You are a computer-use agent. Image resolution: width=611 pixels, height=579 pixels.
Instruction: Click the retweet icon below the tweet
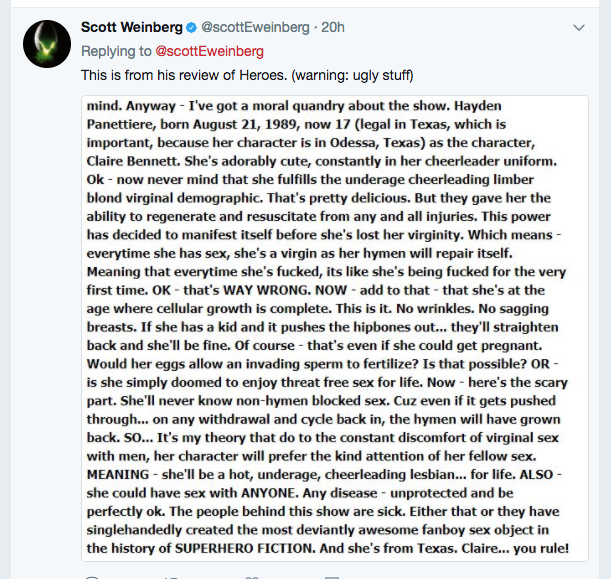click(172, 576)
